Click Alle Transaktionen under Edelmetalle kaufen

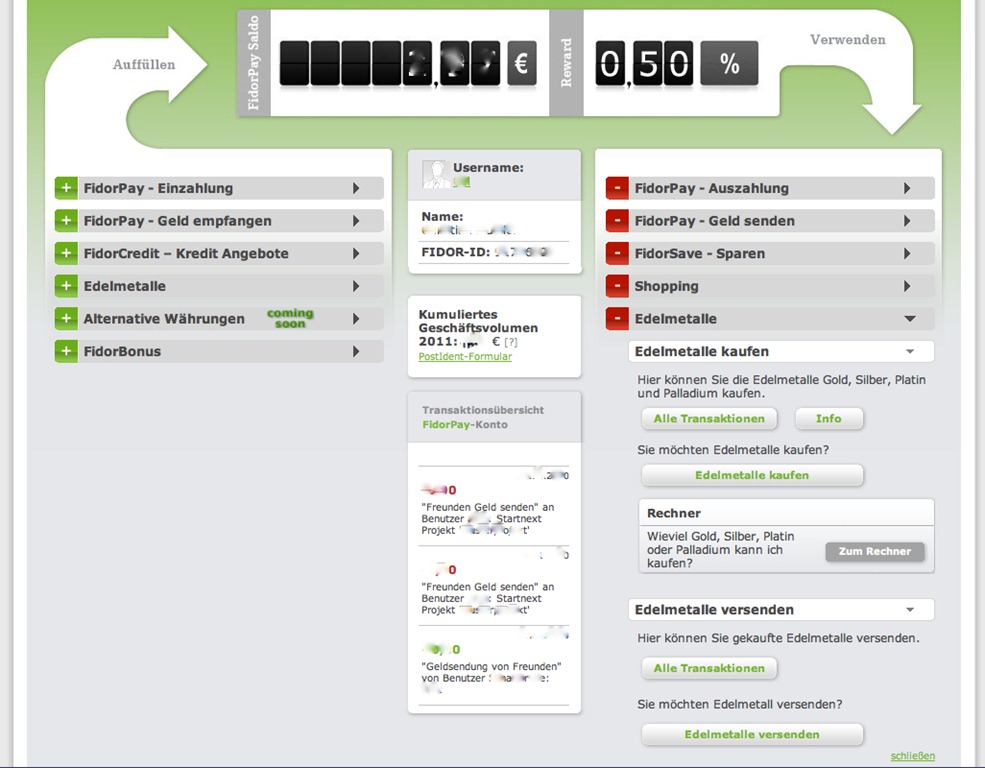coord(709,419)
